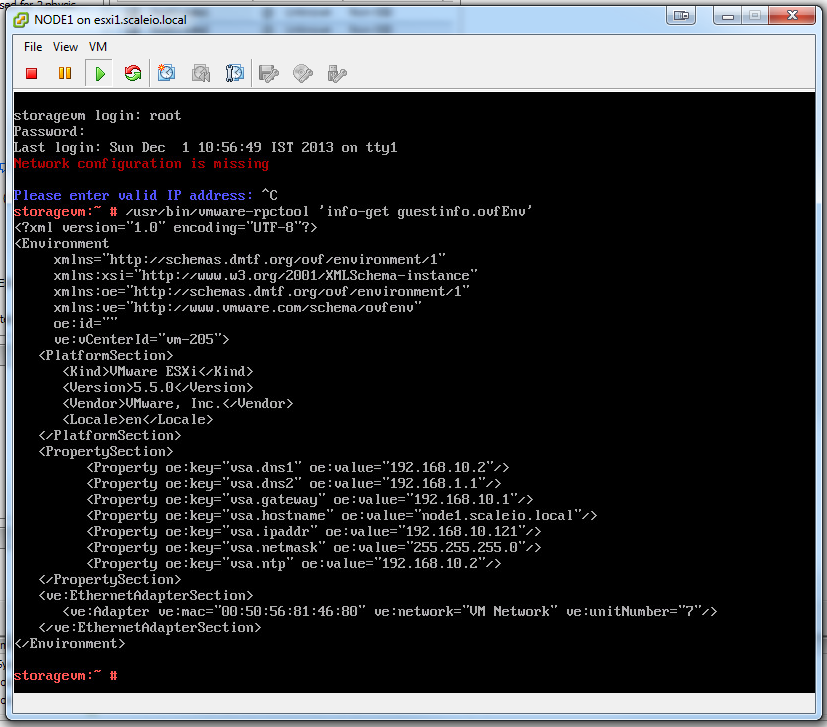The image size is (827, 727).
Task: Open the VM menu
Action: 98,47
